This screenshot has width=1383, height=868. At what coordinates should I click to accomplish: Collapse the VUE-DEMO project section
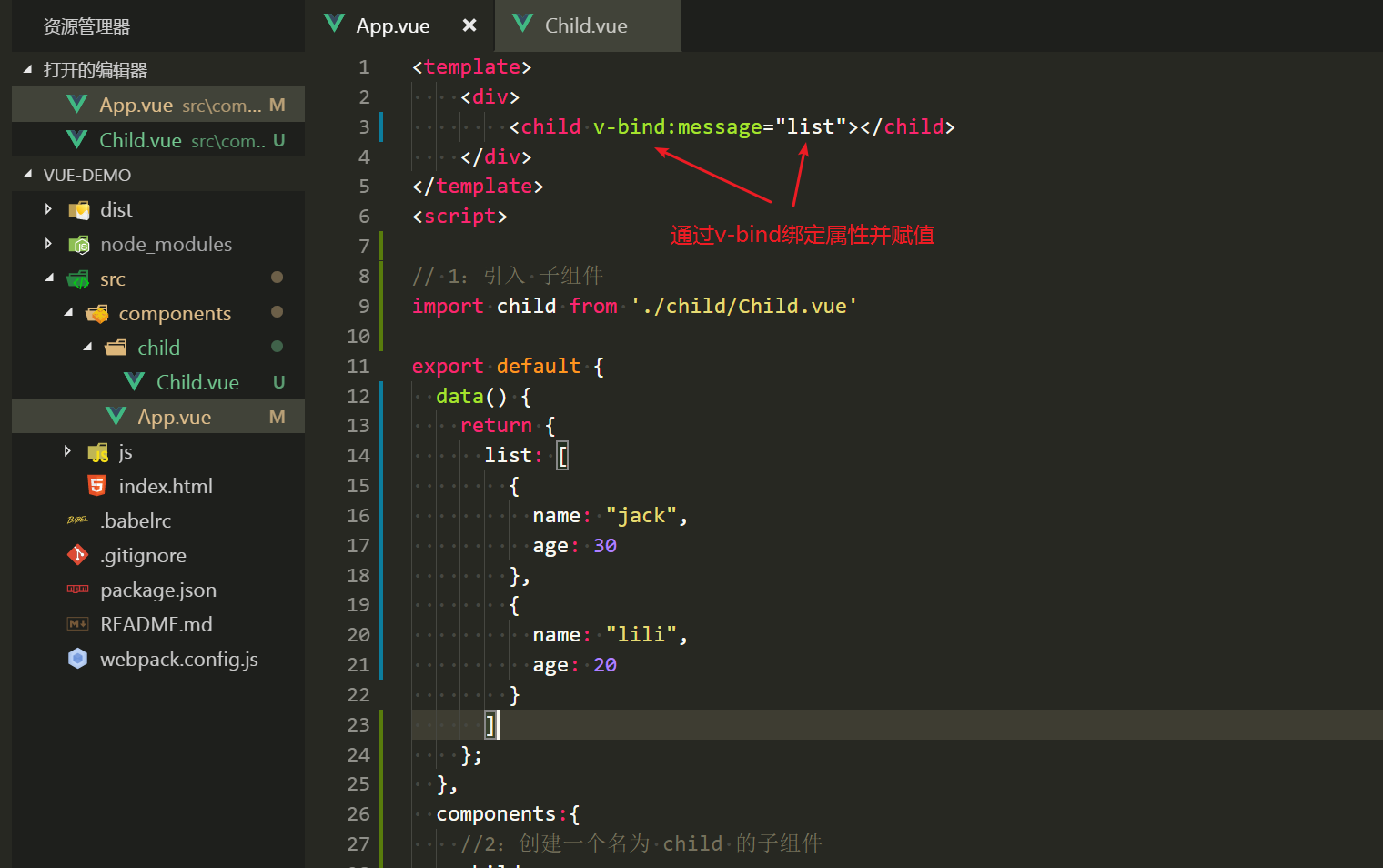(27, 174)
